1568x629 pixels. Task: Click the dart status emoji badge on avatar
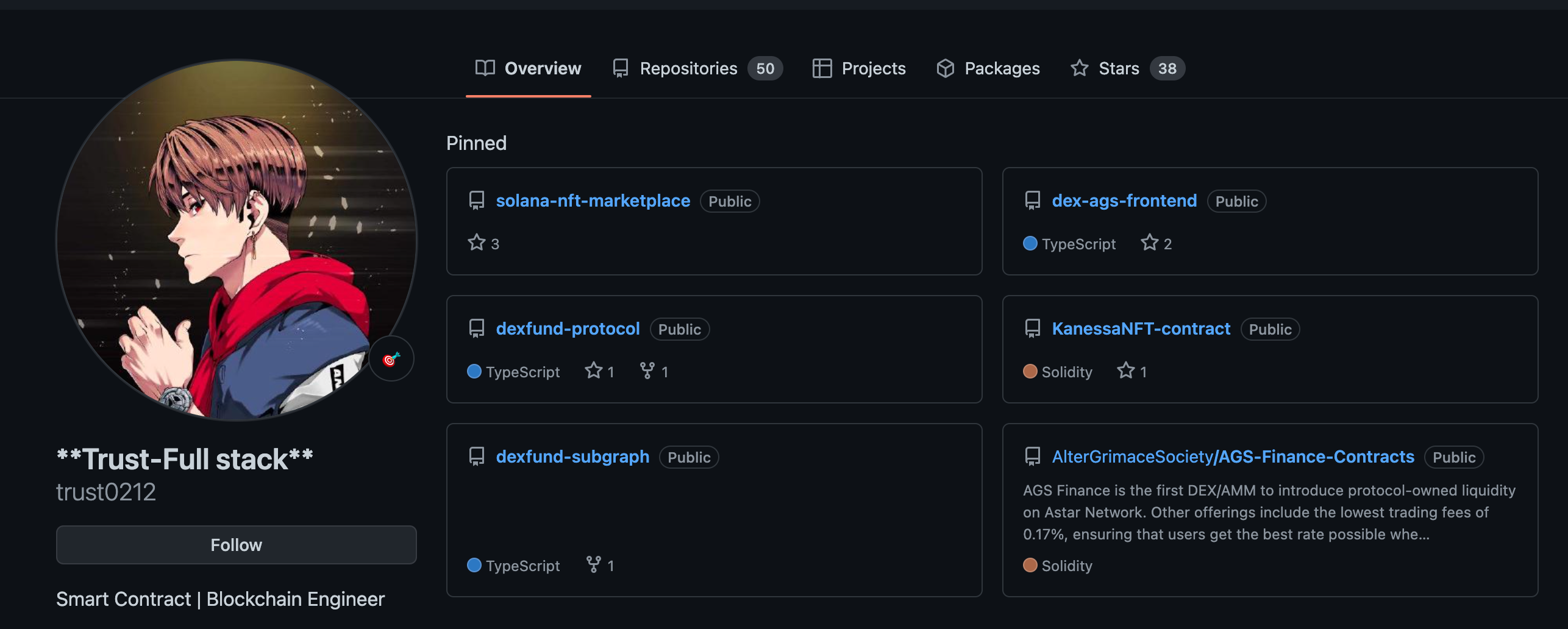(x=391, y=358)
